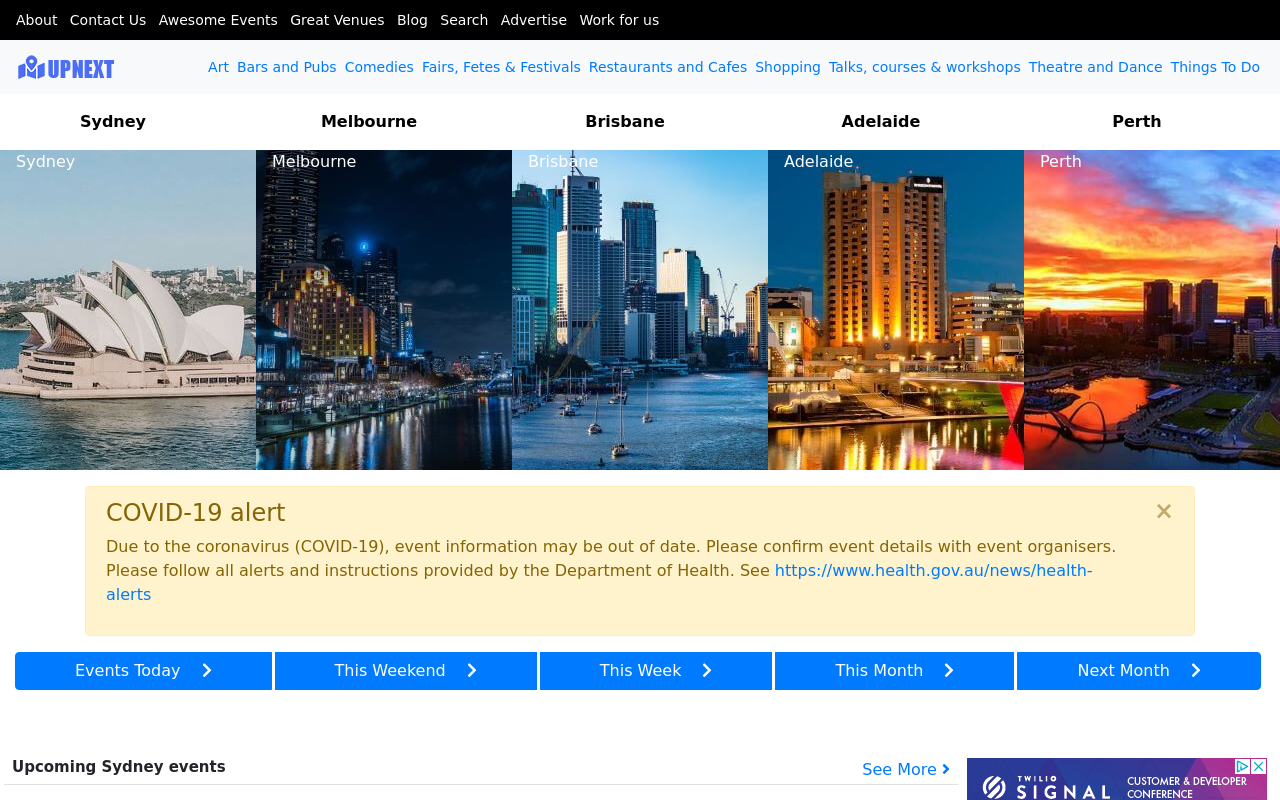Click the chevron arrow on This Month

point(949,671)
